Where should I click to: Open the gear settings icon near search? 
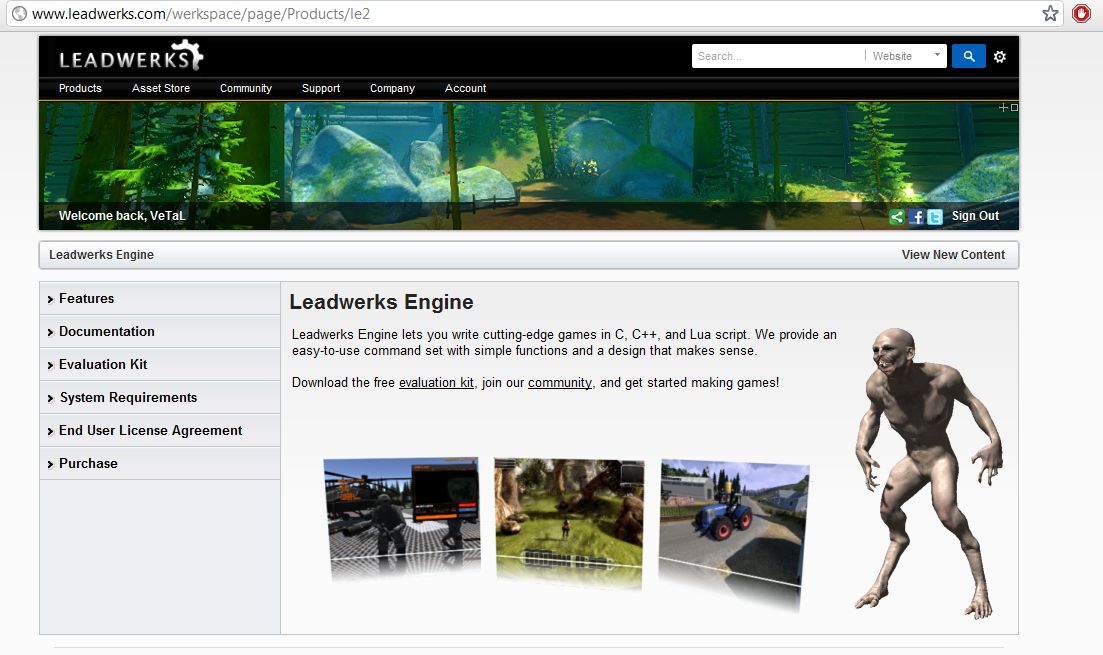point(1000,57)
